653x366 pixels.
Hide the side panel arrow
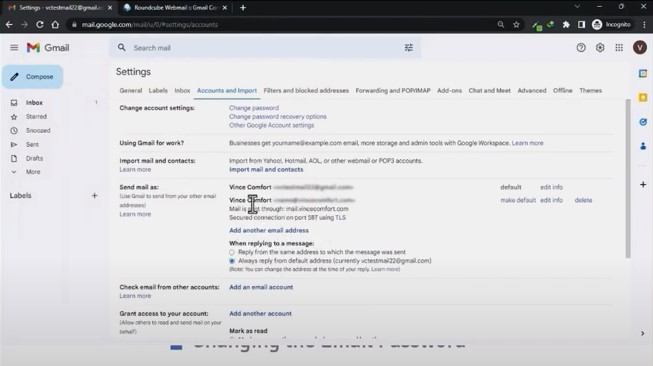click(643, 334)
